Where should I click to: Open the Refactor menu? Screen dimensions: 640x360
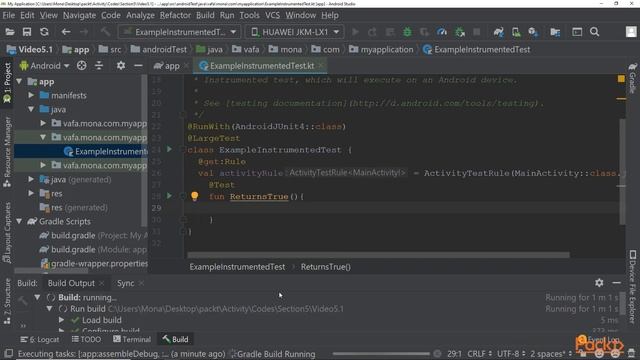click(x=175, y=15)
